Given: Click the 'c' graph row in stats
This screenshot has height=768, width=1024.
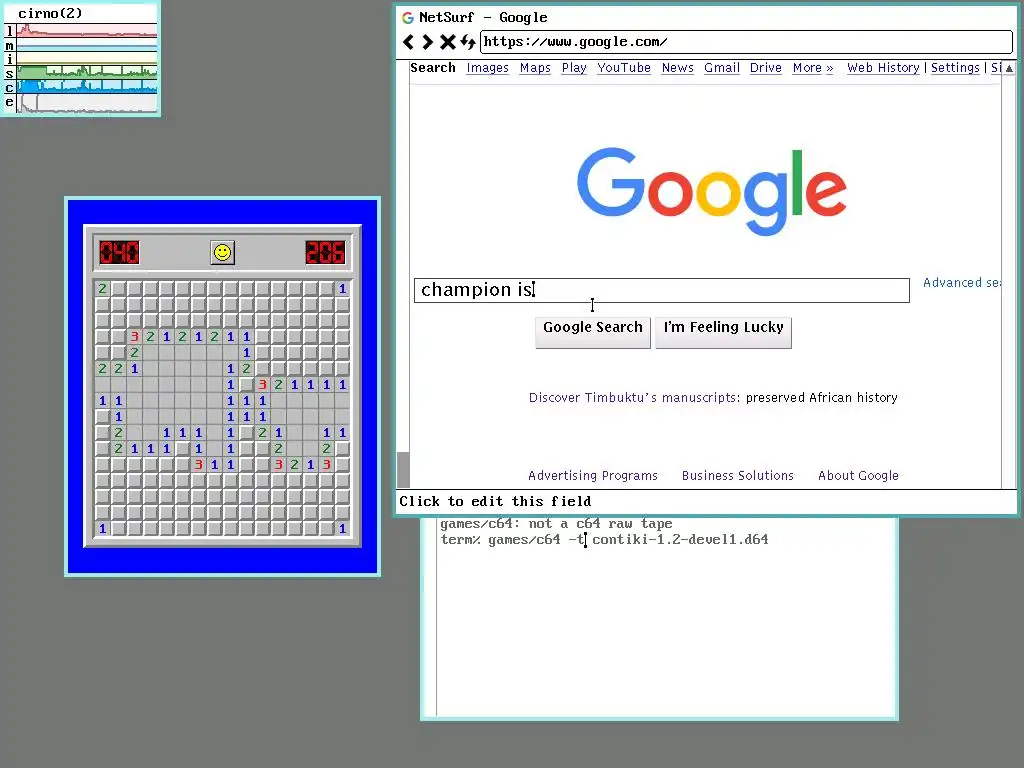Looking at the screenshot, I should (x=81, y=87).
